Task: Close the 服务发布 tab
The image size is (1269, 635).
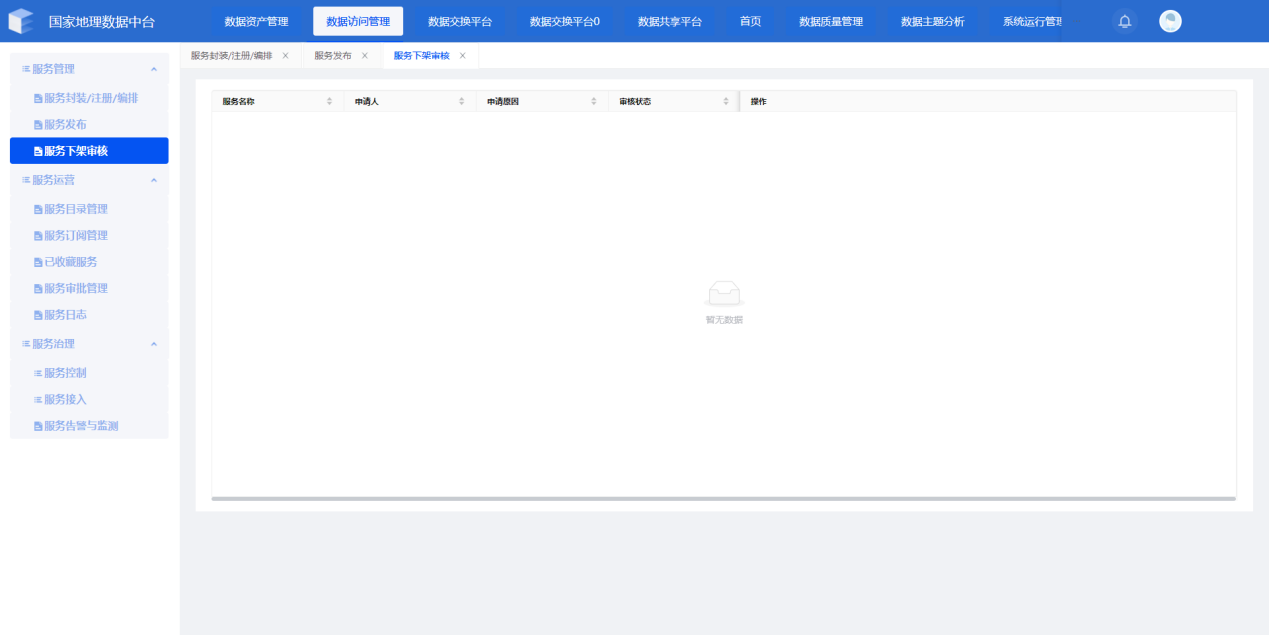Action: point(365,56)
